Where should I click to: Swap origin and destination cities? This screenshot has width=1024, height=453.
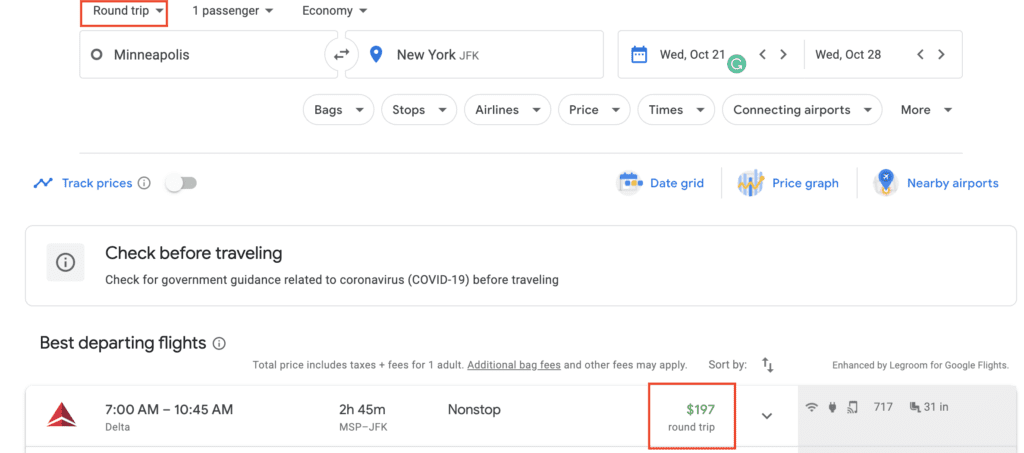pos(342,55)
